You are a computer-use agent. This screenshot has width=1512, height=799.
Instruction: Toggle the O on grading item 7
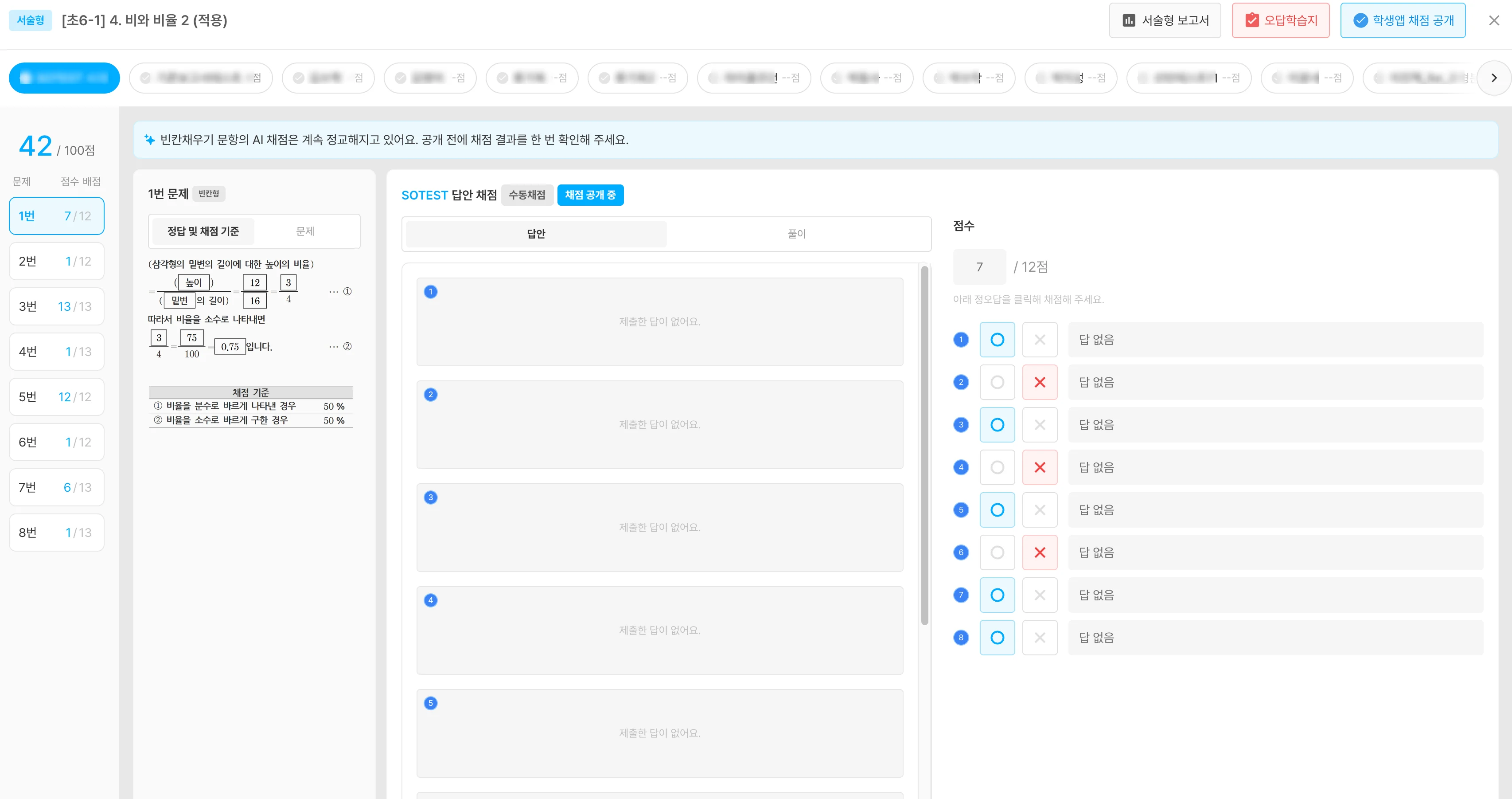pyautogui.click(x=997, y=595)
